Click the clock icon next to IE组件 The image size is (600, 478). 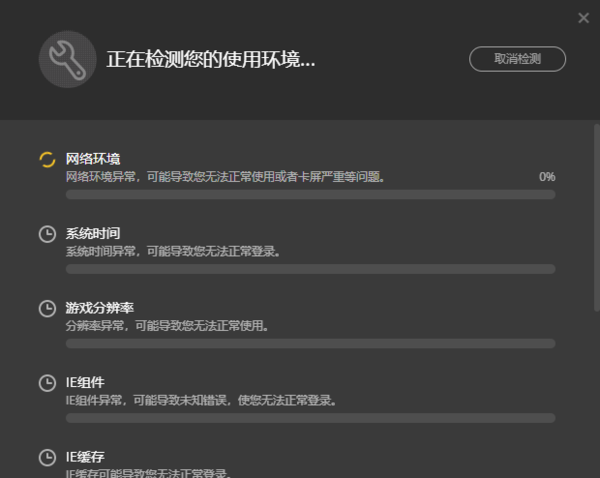tap(46, 383)
